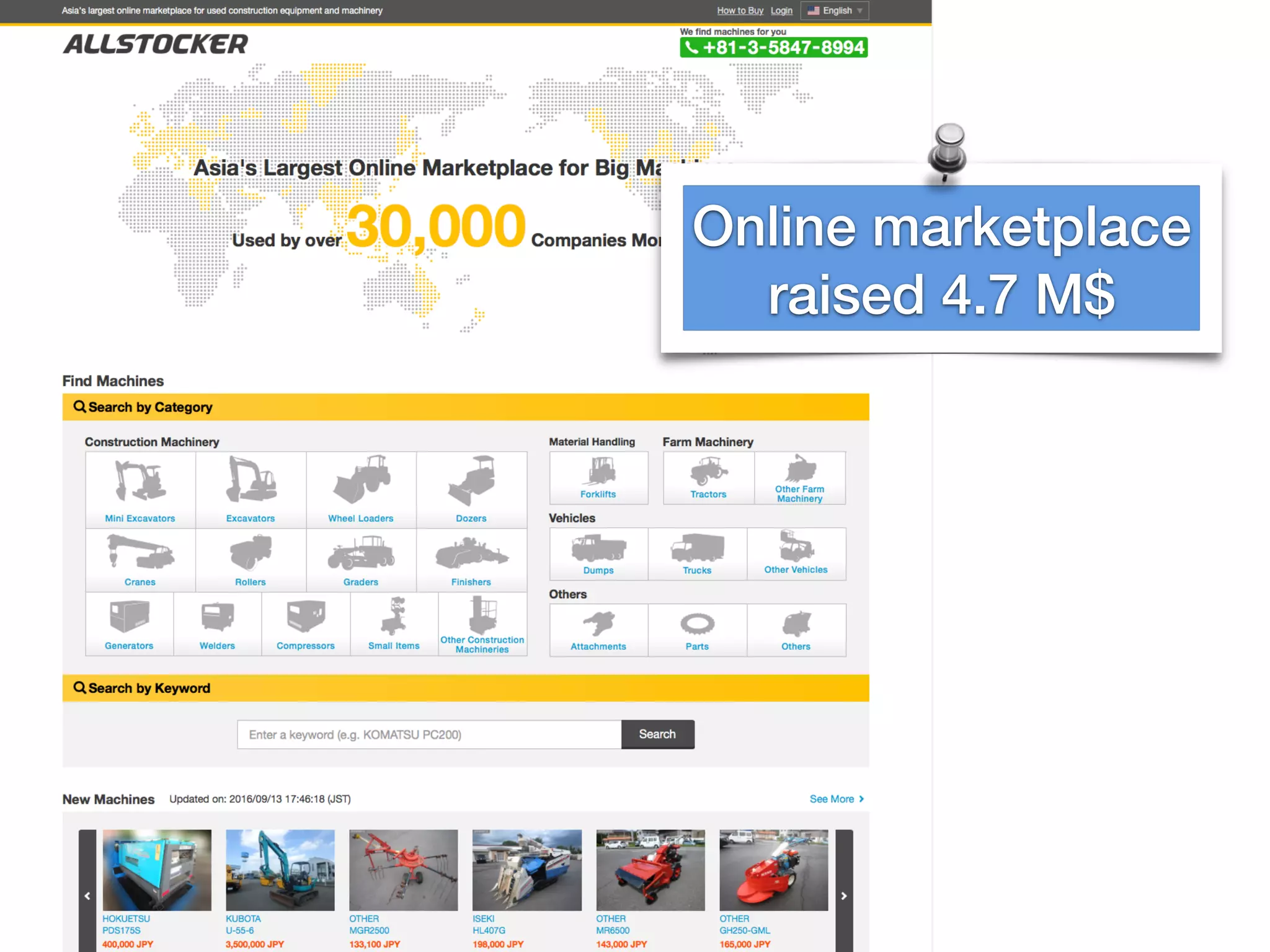This screenshot has height=952, width=1270.
Task: Click the Search by Keyword header
Action: click(x=466, y=688)
